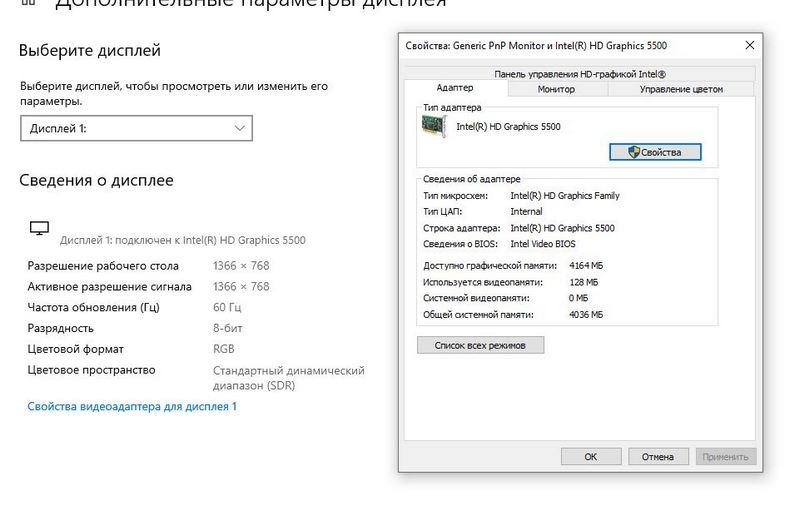This screenshot has width=800, height=506.
Task: Open the Дисплей 1 dropdown
Action: tap(136, 128)
